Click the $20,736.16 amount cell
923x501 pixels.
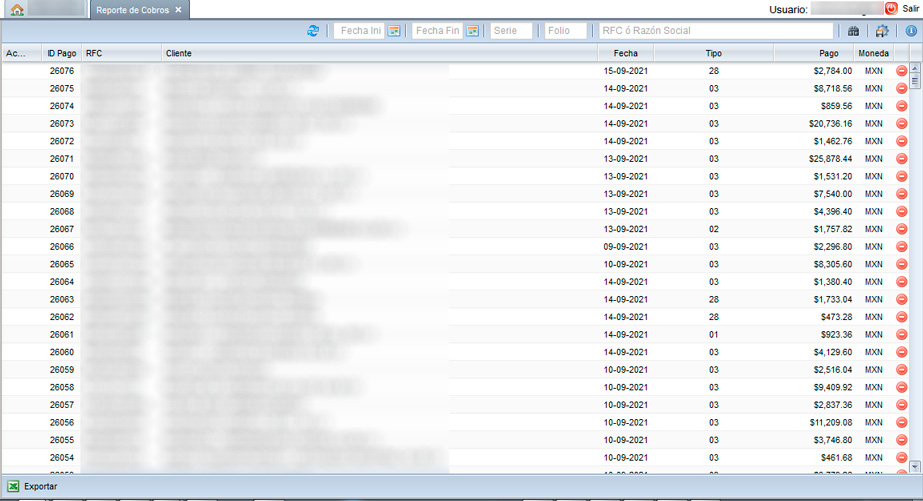(830, 124)
